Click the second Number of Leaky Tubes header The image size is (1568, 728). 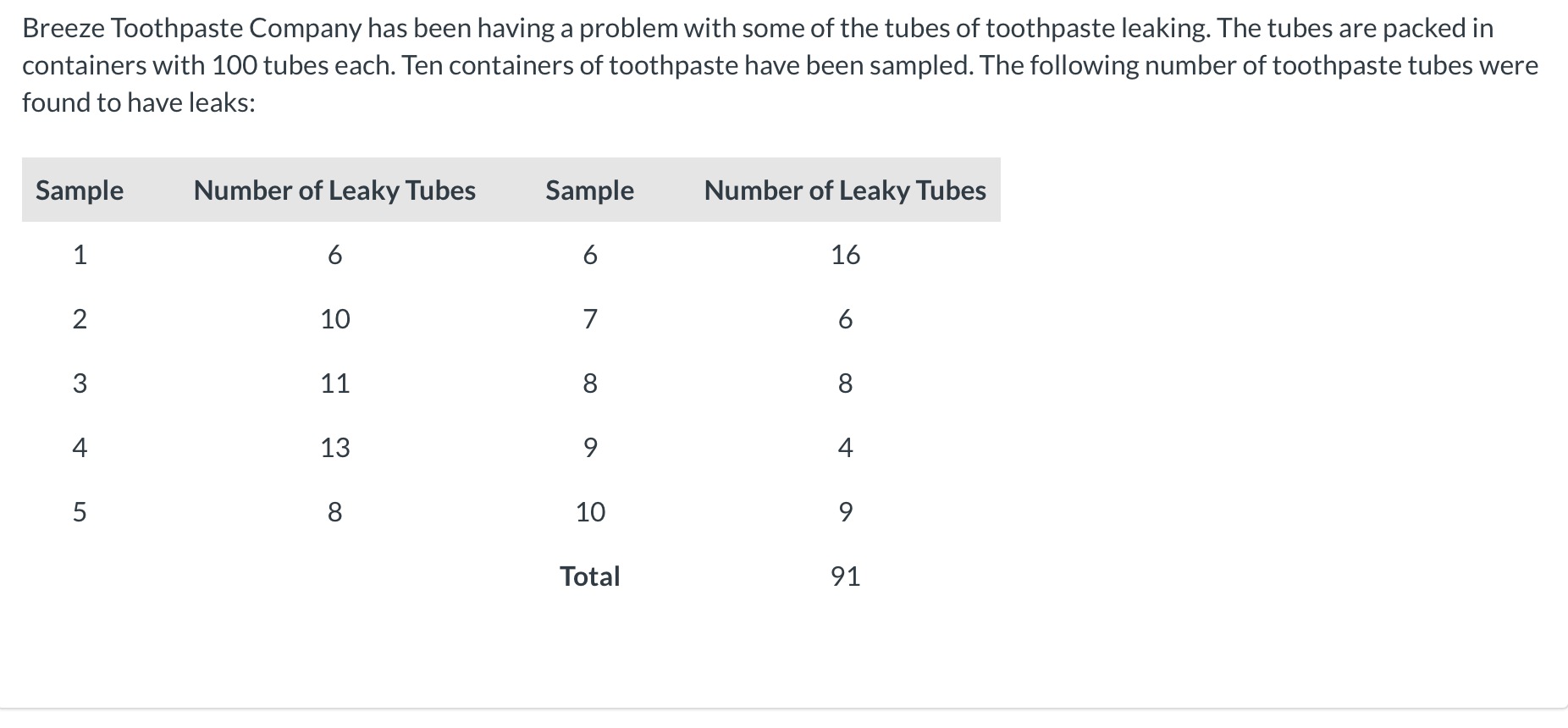pyautogui.click(x=845, y=190)
